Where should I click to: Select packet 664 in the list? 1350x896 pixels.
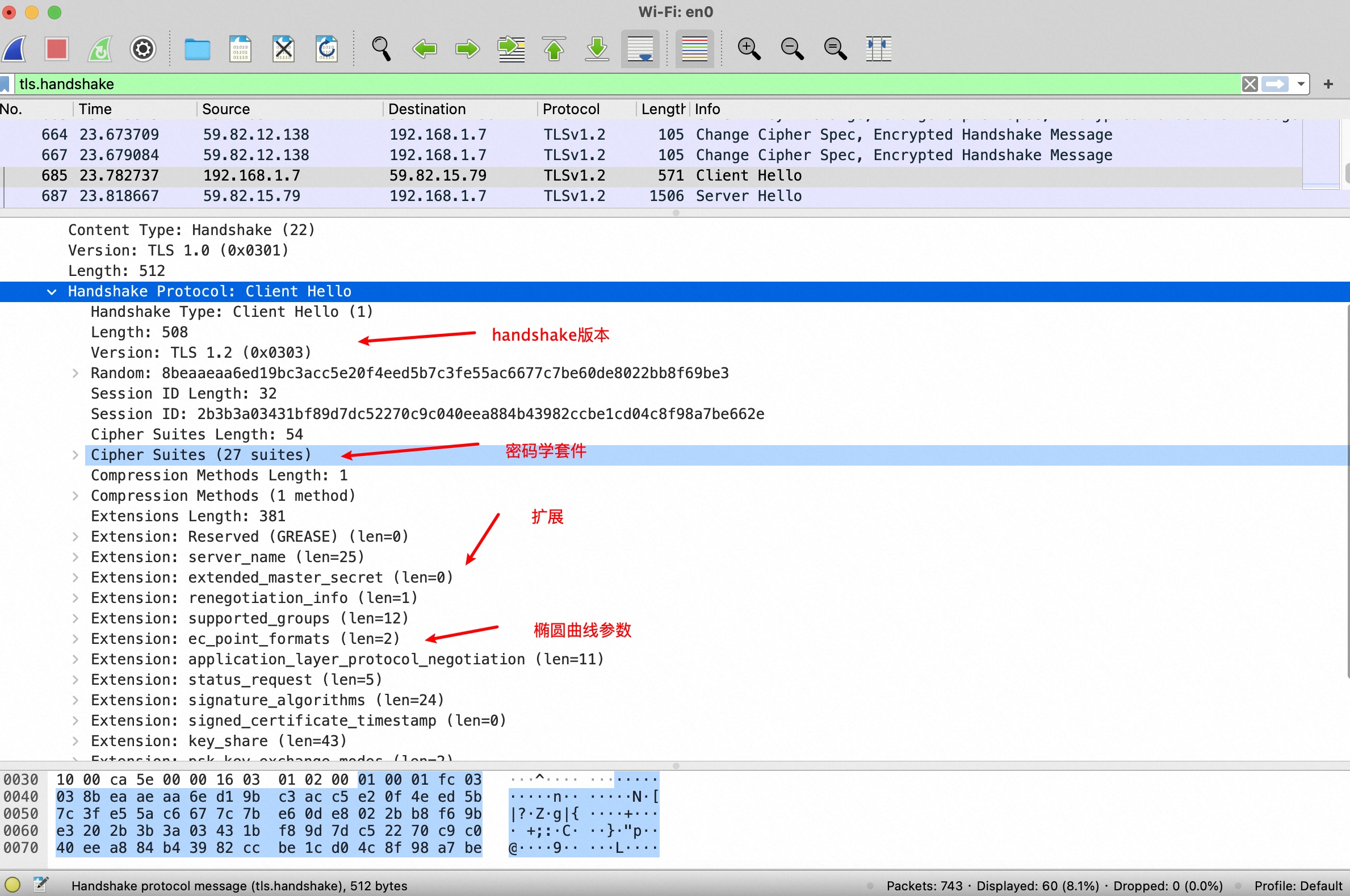tap(651, 135)
